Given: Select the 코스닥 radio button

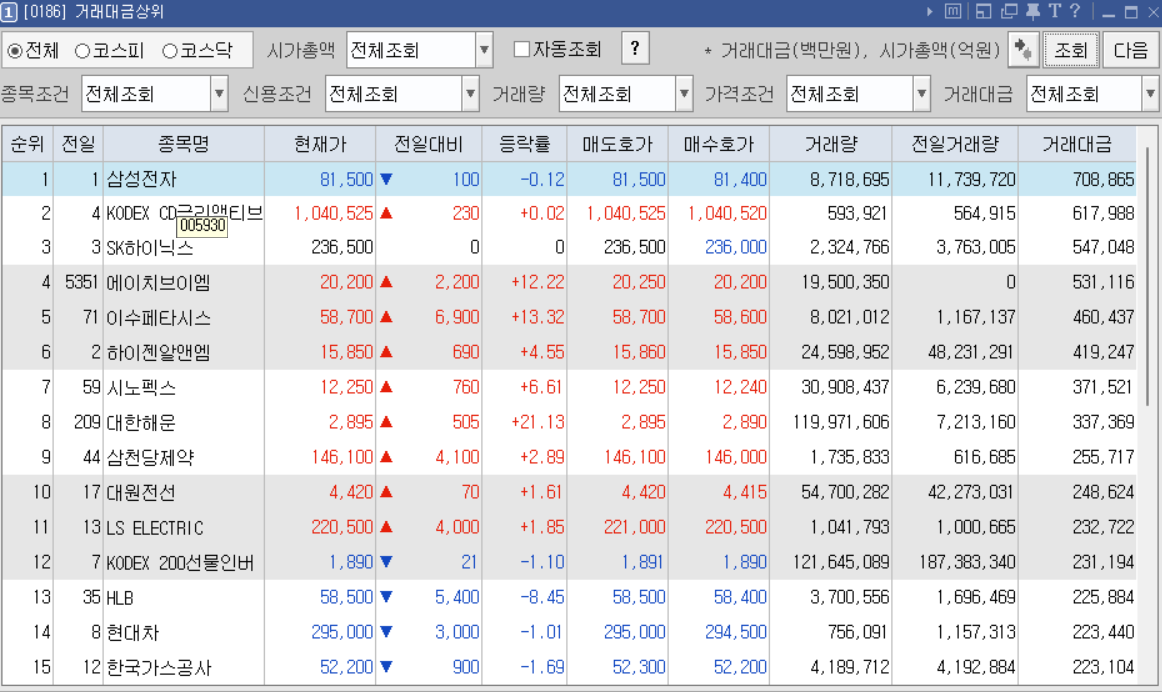Looking at the screenshot, I should 170,51.
